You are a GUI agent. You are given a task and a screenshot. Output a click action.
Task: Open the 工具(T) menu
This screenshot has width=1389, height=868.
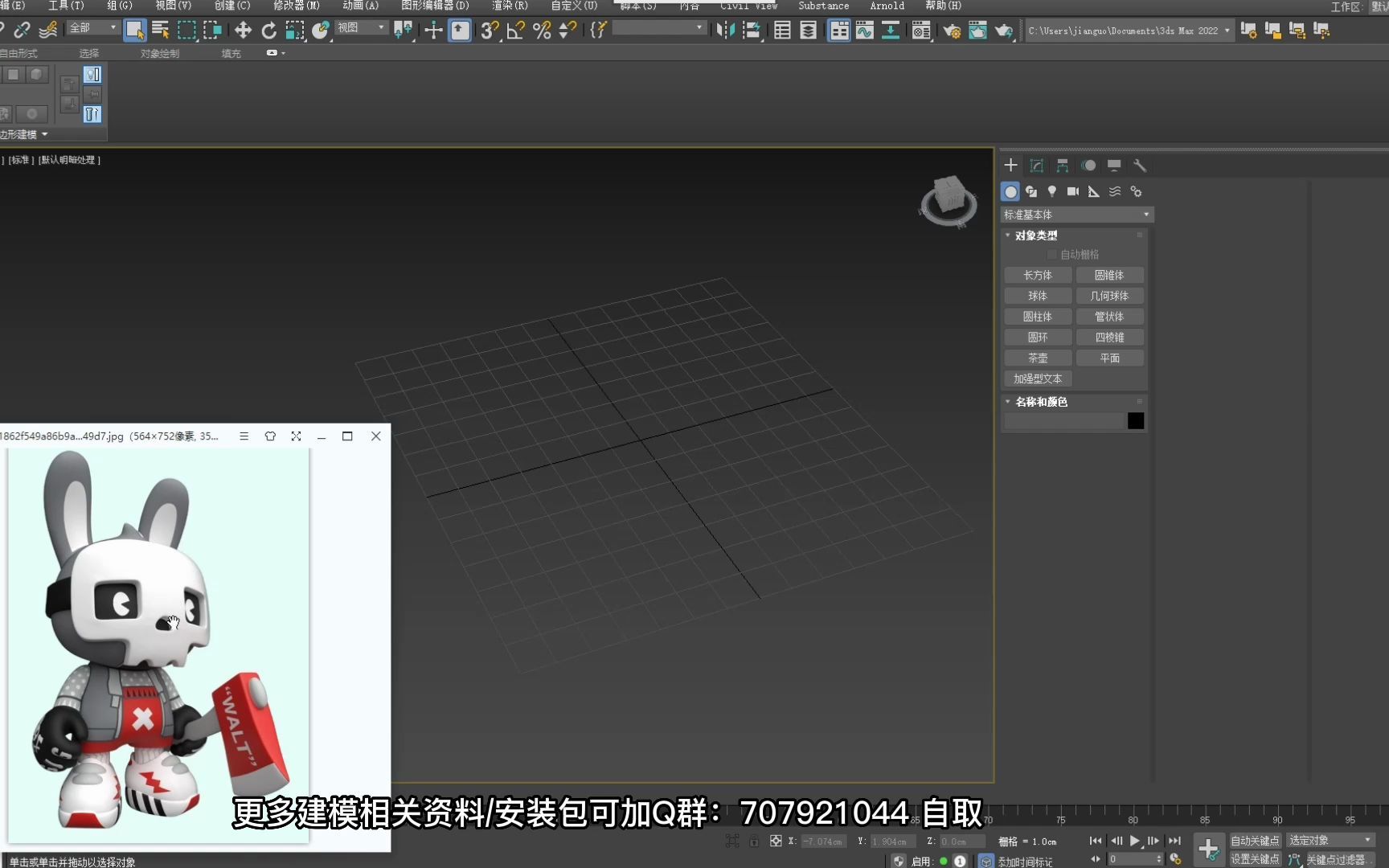coord(66,6)
